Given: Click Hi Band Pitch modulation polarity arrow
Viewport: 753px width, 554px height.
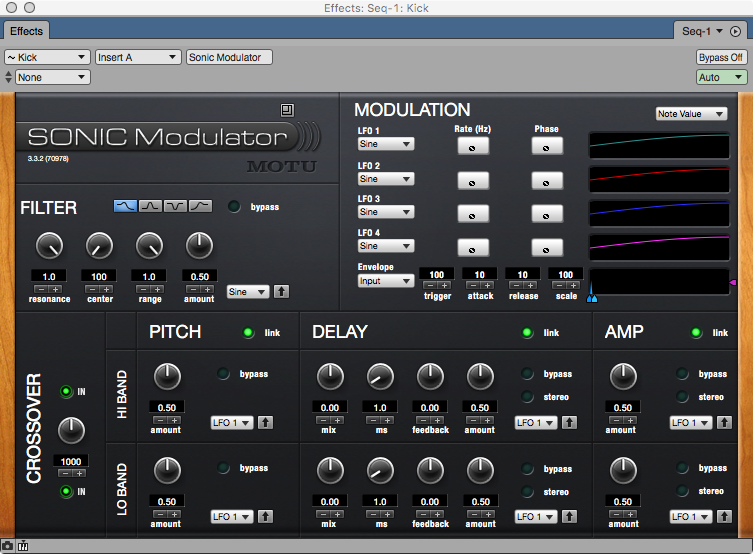Looking at the screenshot, I should tap(265, 422).
